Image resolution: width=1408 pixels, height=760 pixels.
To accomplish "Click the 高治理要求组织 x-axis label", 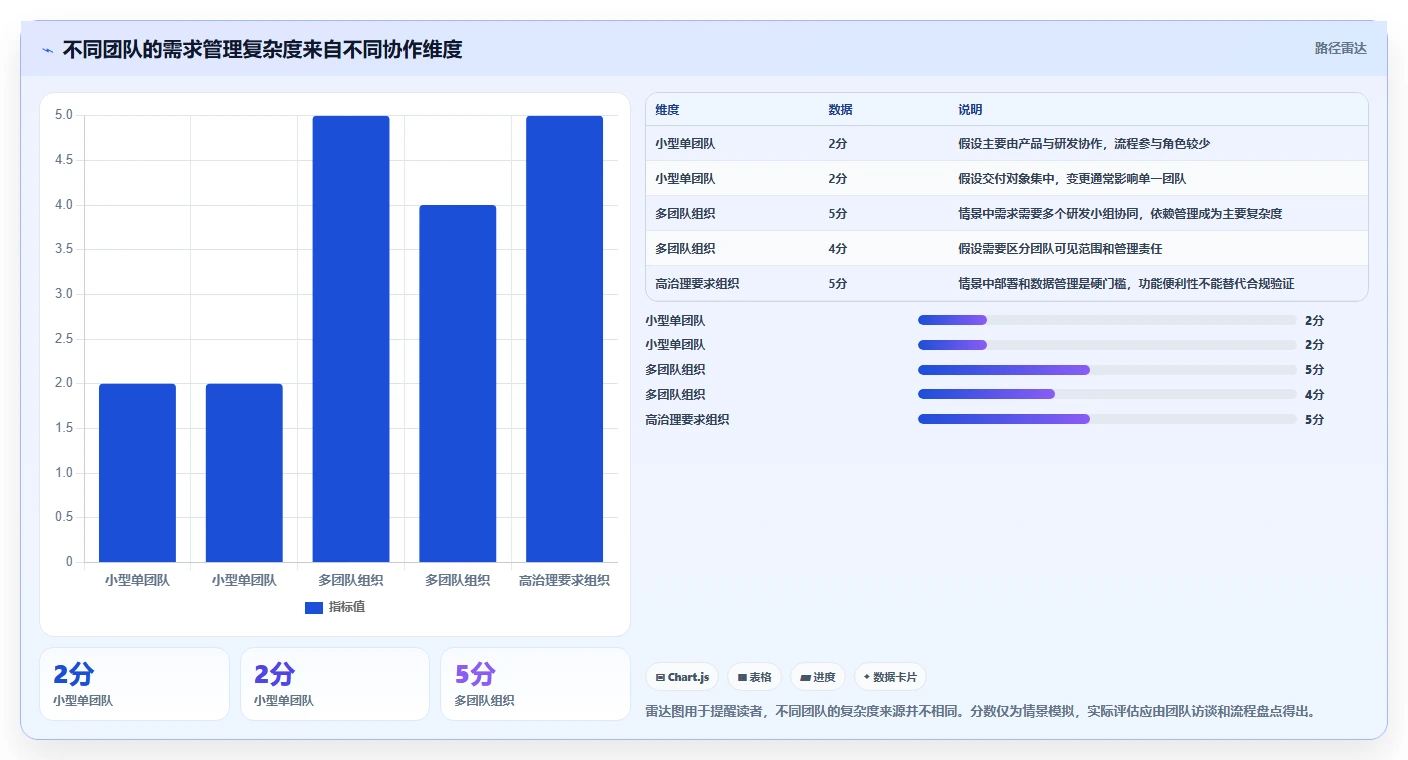I will coord(564,580).
